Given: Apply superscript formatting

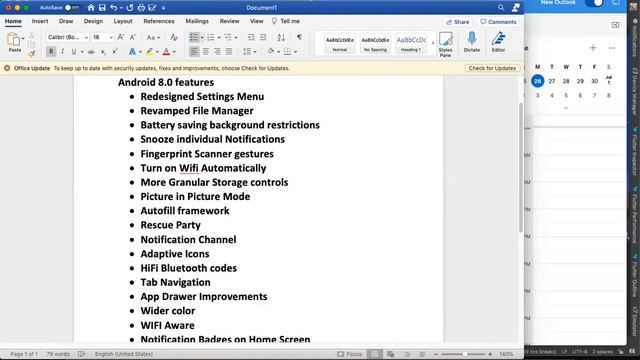Looking at the screenshot, I should 115,52.
